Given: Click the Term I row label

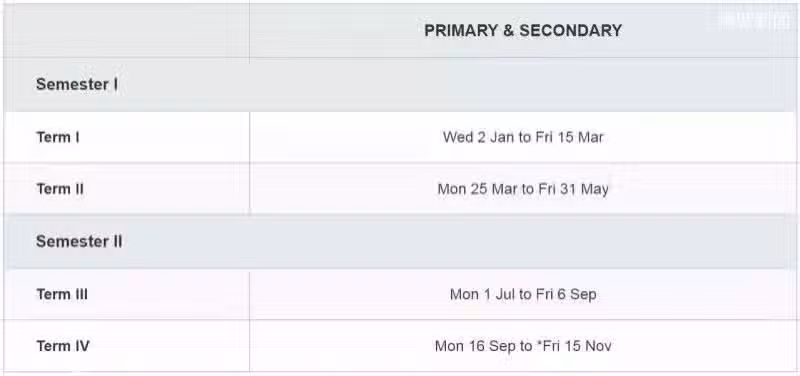Looking at the screenshot, I should click(x=58, y=137).
